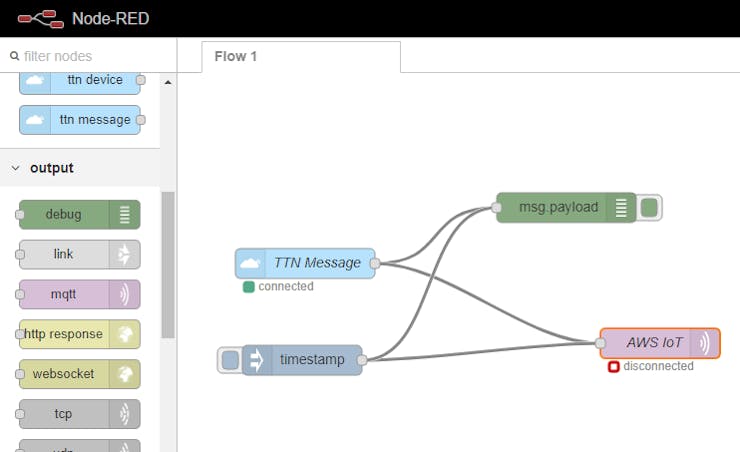Click the debug node list icon in palette
Screen dimensions: 740x452
coord(125,215)
